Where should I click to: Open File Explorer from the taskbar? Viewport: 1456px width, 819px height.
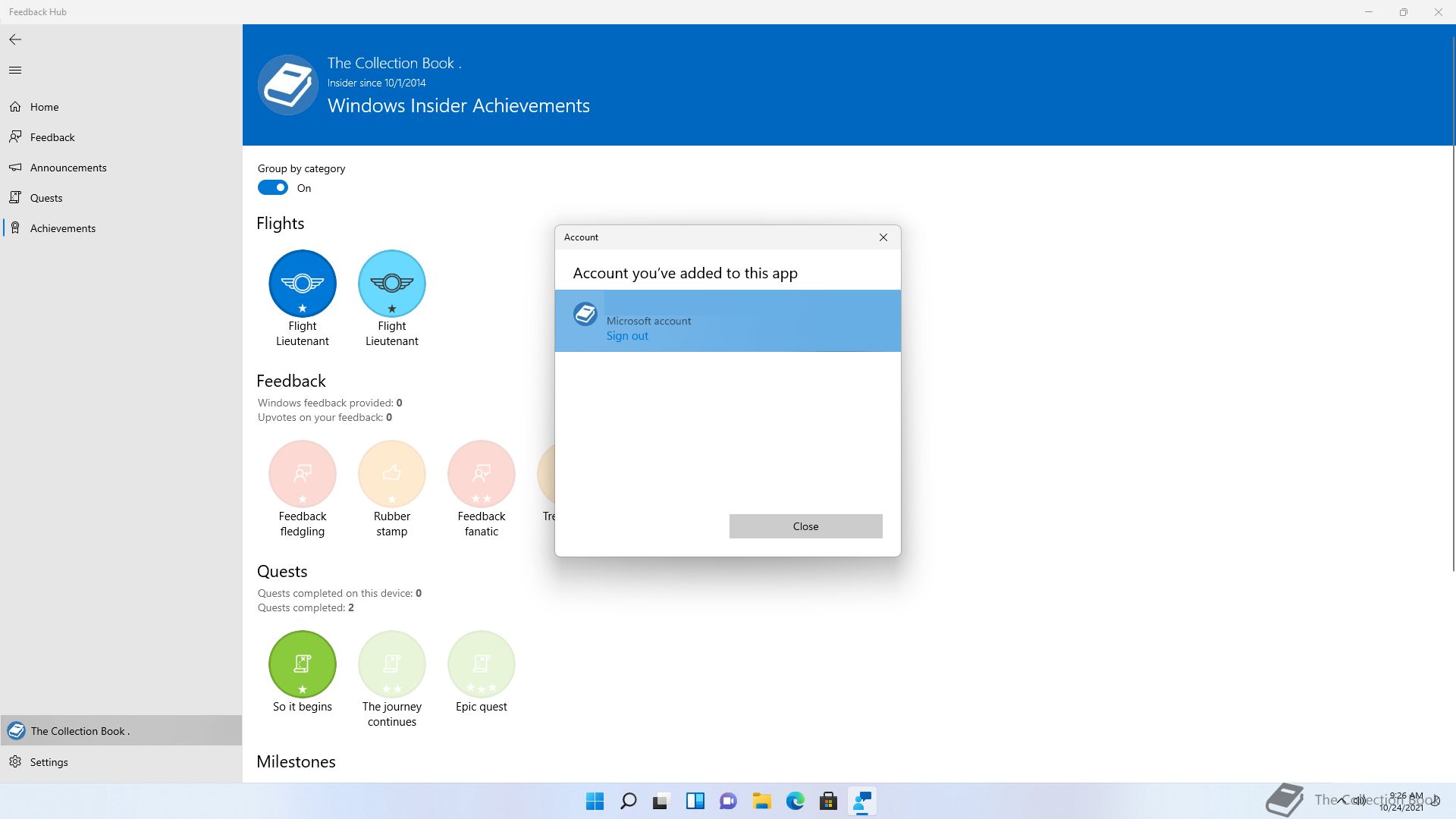[762, 801]
